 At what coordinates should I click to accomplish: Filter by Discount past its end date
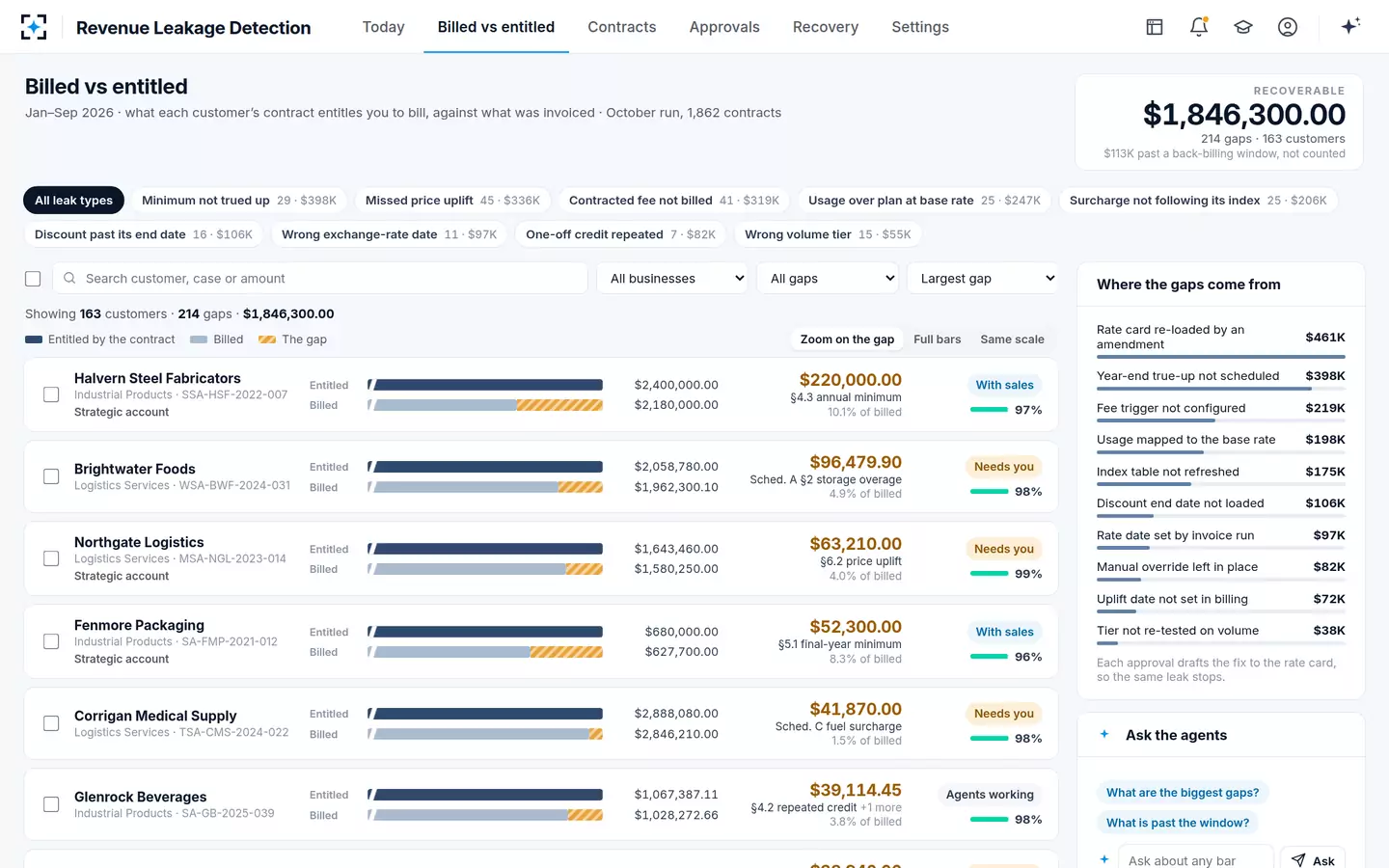[x=144, y=234]
